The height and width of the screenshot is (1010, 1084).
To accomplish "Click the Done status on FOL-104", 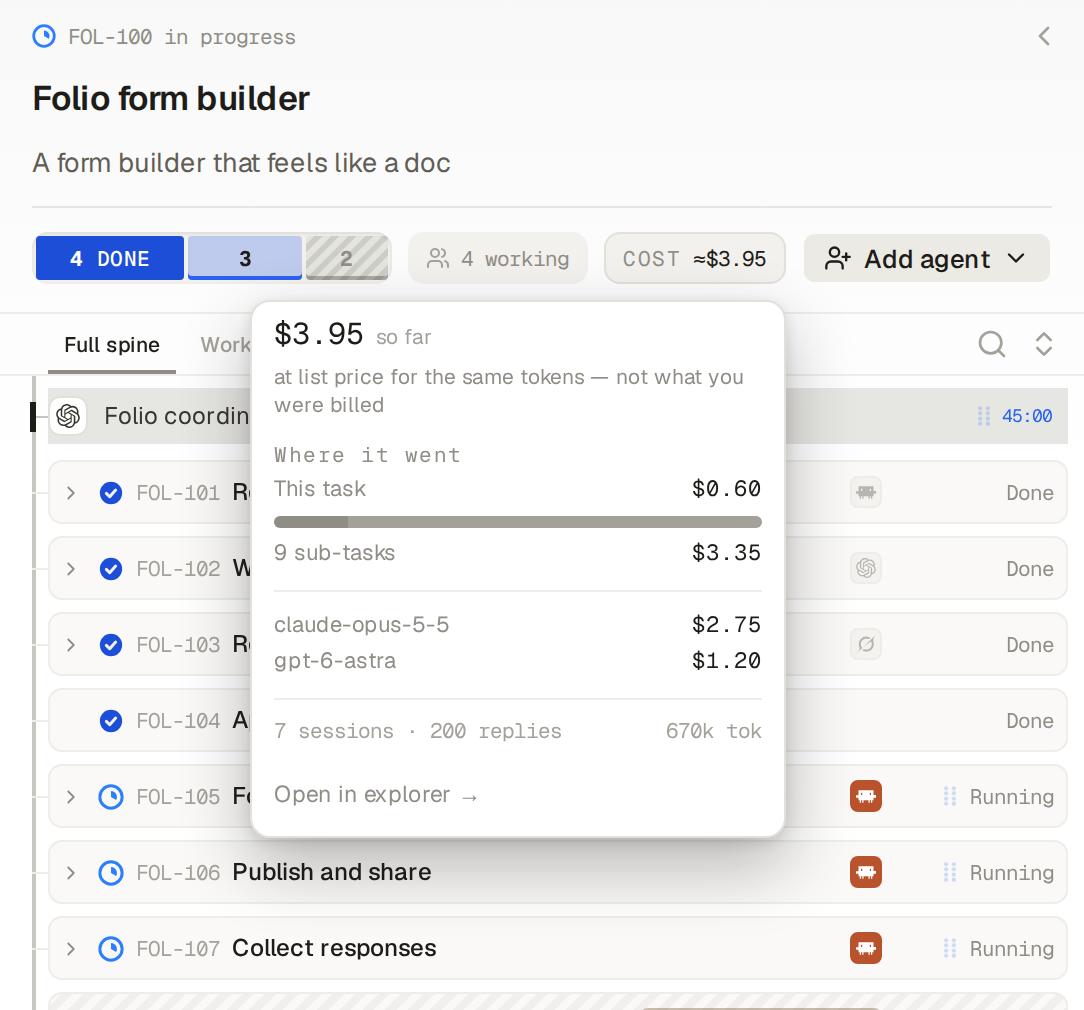I will tap(1029, 721).
